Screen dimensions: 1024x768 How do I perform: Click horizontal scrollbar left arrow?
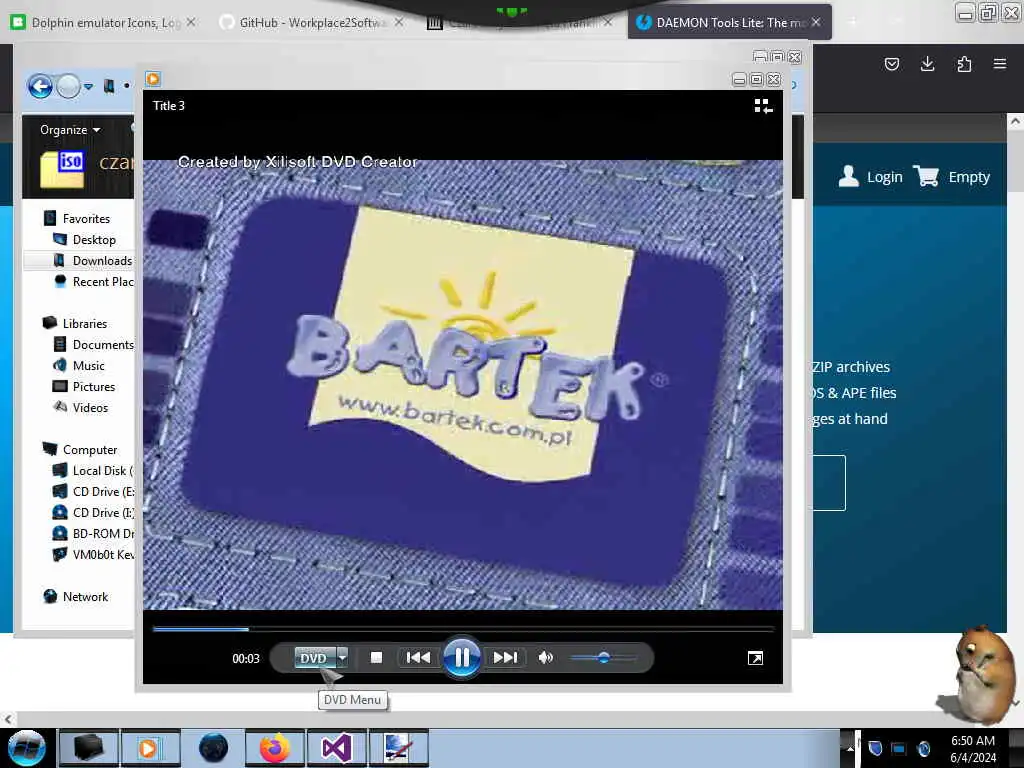point(8,719)
